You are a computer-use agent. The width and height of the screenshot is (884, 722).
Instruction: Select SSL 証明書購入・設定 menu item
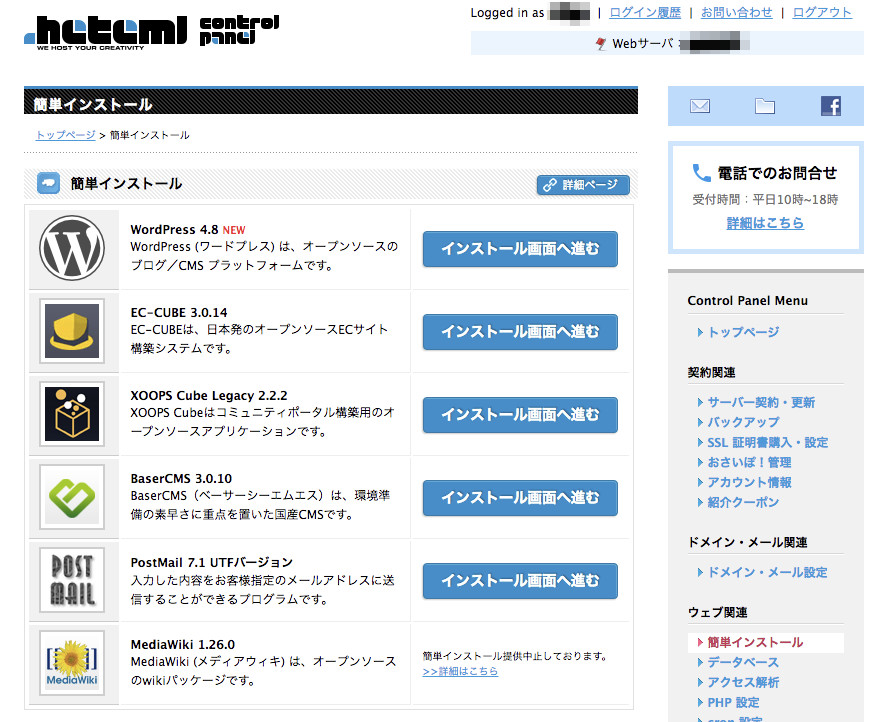(x=767, y=442)
